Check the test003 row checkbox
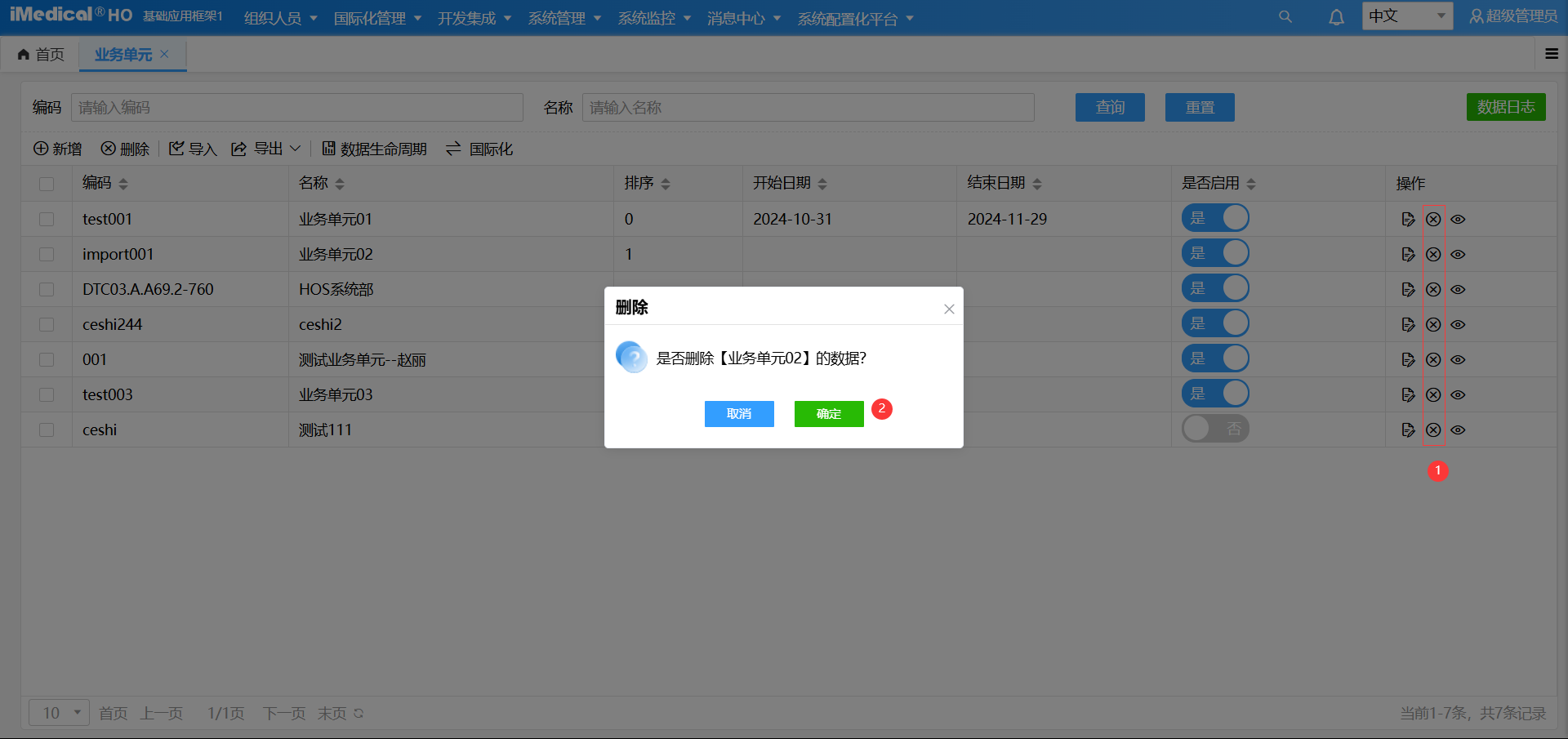Image resolution: width=1568 pixels, height=739 pixels. pyautogui.click(x=47, y=394)
